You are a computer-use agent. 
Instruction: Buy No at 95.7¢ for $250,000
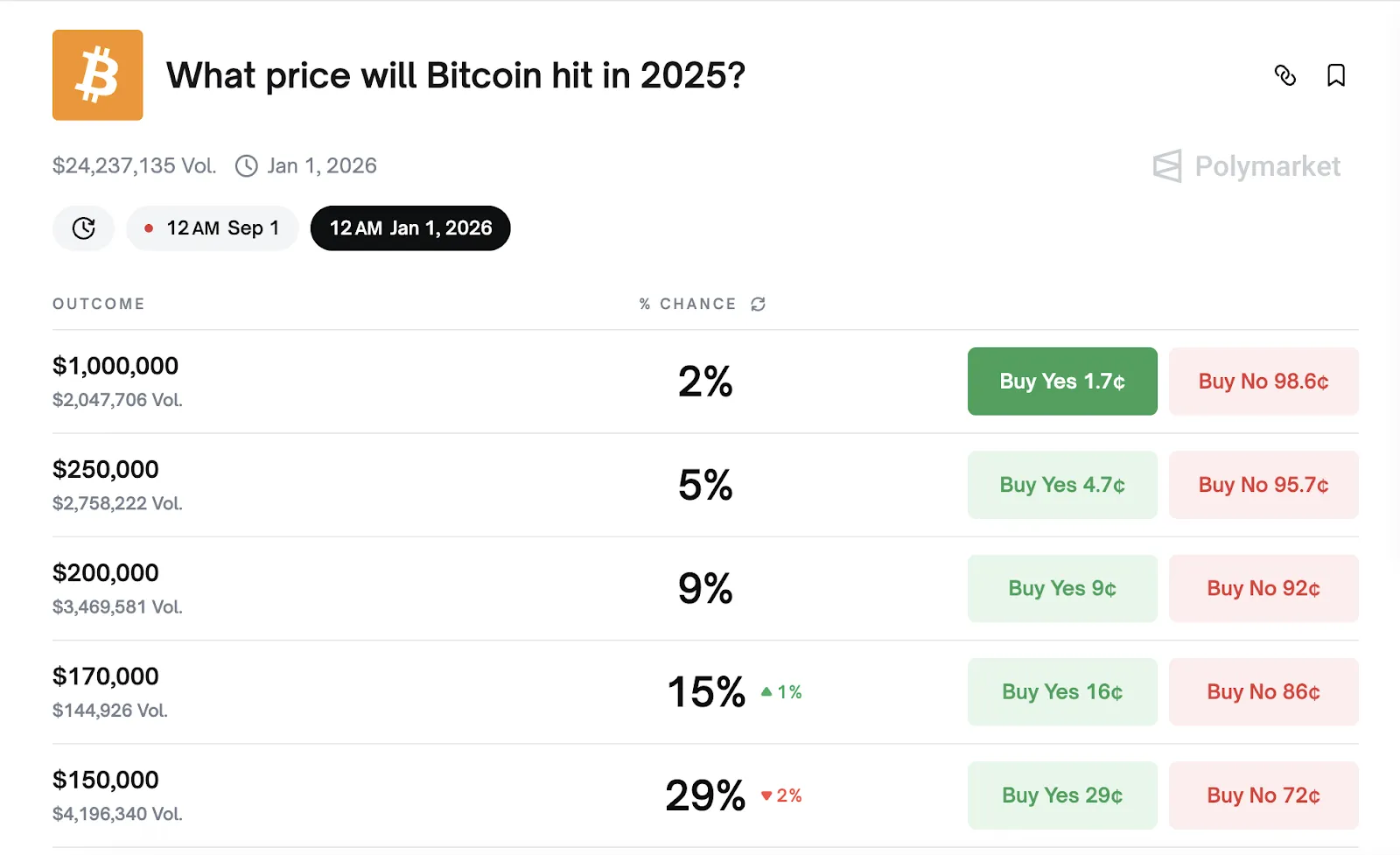point(1263,485)
